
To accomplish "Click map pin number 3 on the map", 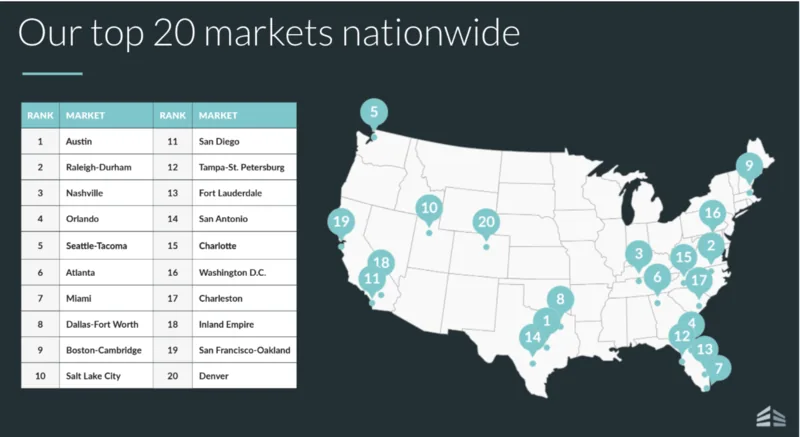I will [x=638, y=255].
